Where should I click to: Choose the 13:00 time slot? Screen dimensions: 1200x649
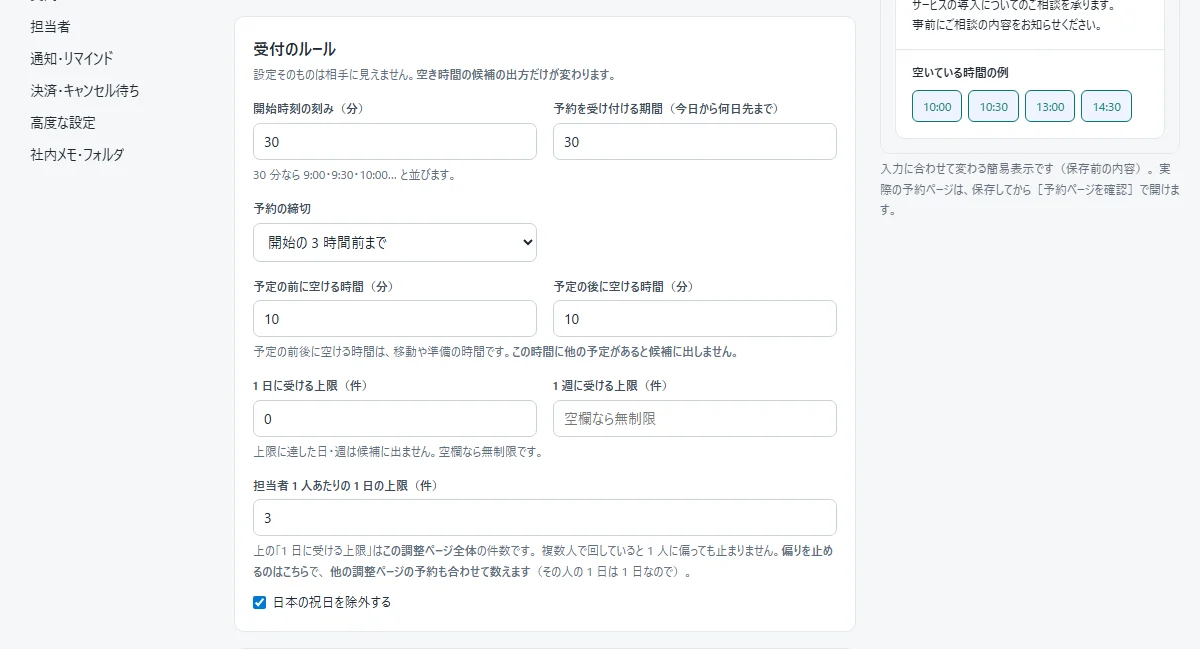pos(1050,106)
